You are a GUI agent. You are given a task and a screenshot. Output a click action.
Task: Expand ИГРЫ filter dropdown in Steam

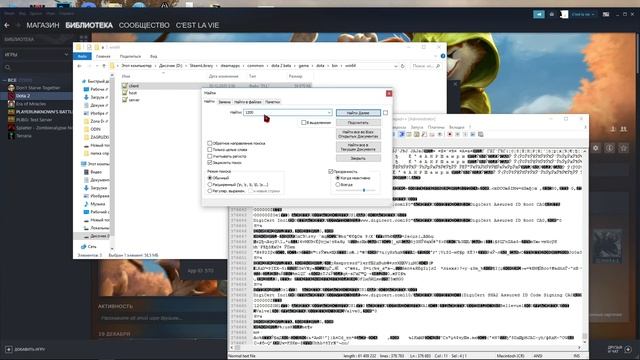click(66, 54)
